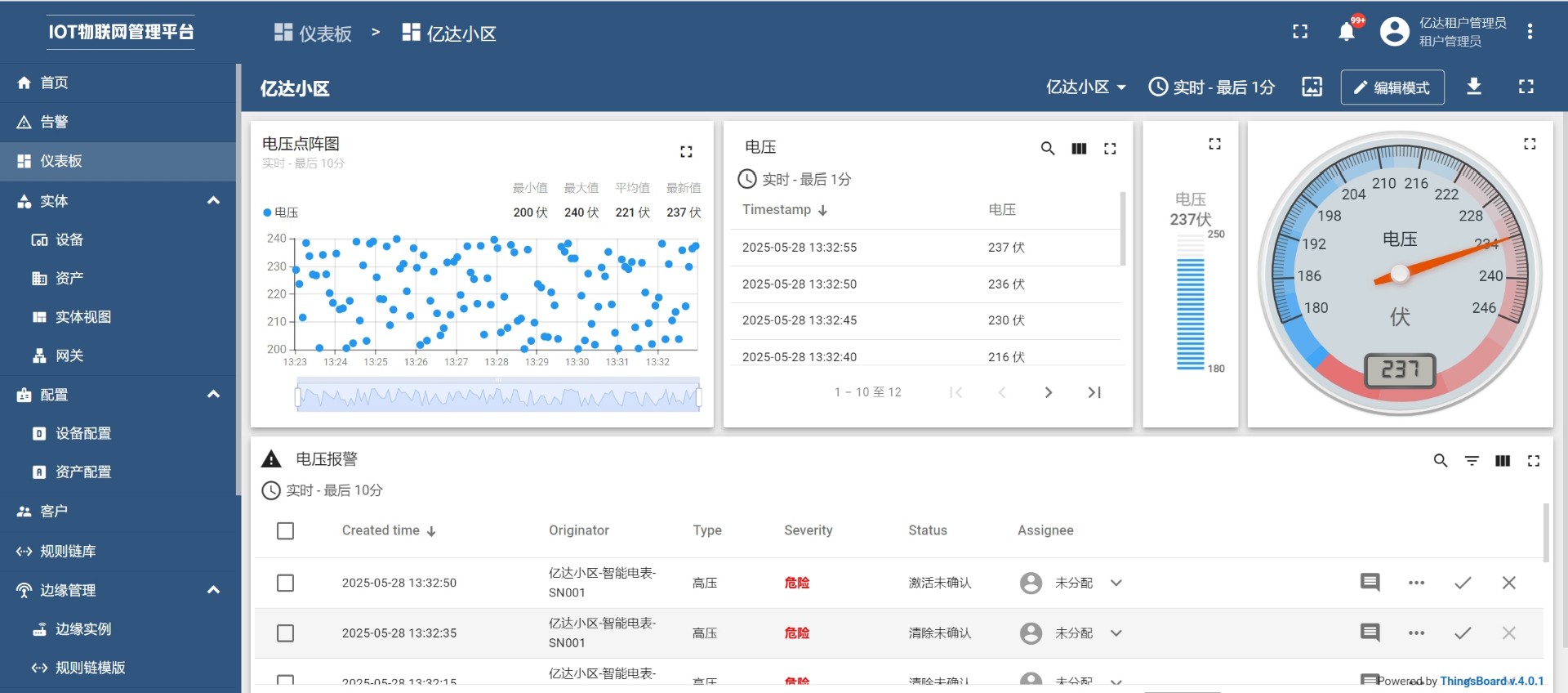The image size is (1568, 693).
Task: Open column selector in 电压报警 widget
Action: (x=1503, y=461)
